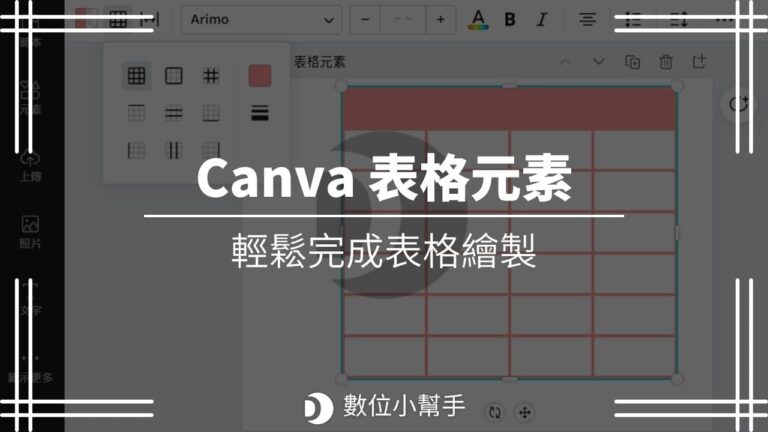Click the rotate handle below the table
This screenshot has width=768, height=432.
[x=495, y=412]
